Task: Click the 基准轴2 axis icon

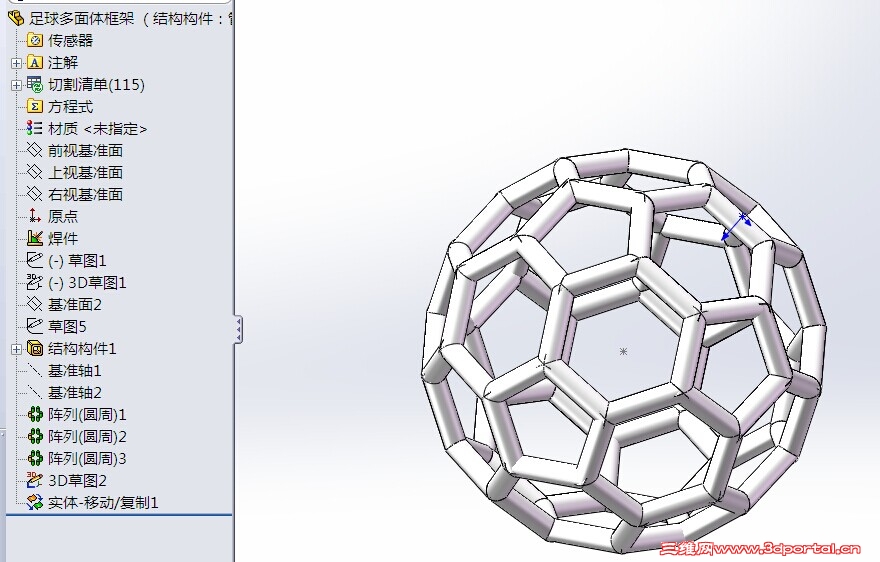Action: coord(35,392)
